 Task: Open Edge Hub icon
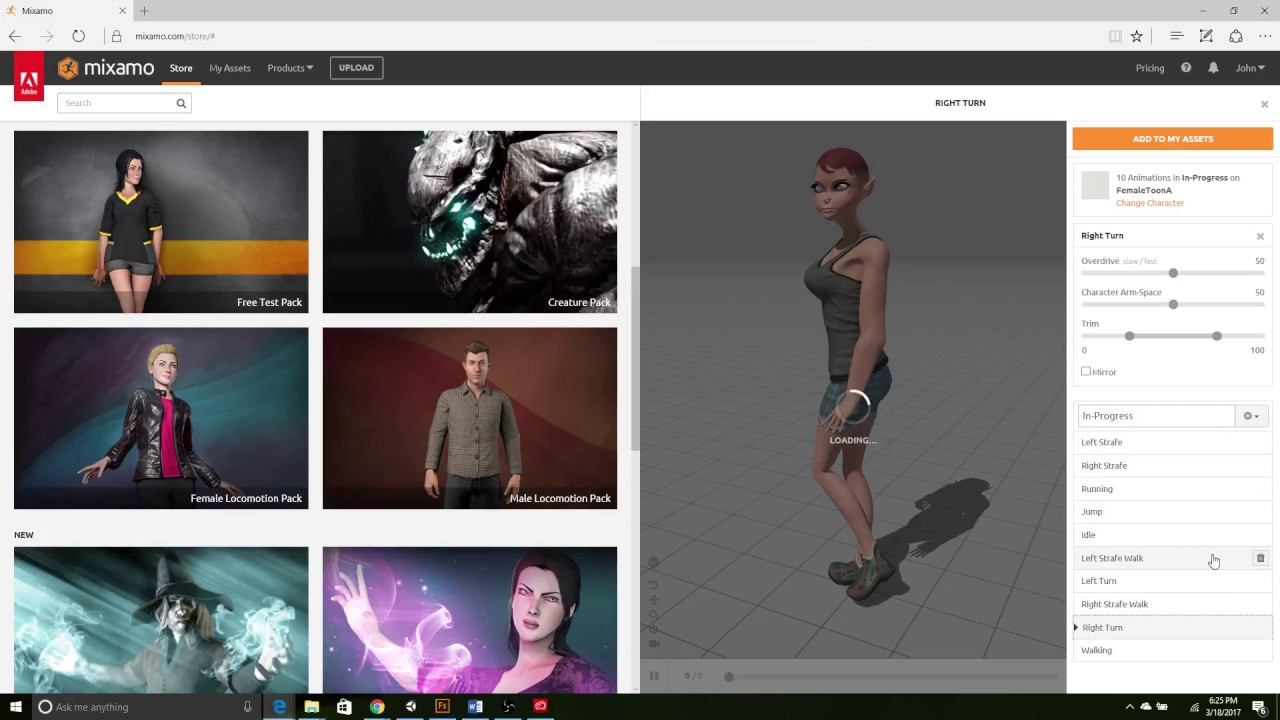(x=1177, y=36)
